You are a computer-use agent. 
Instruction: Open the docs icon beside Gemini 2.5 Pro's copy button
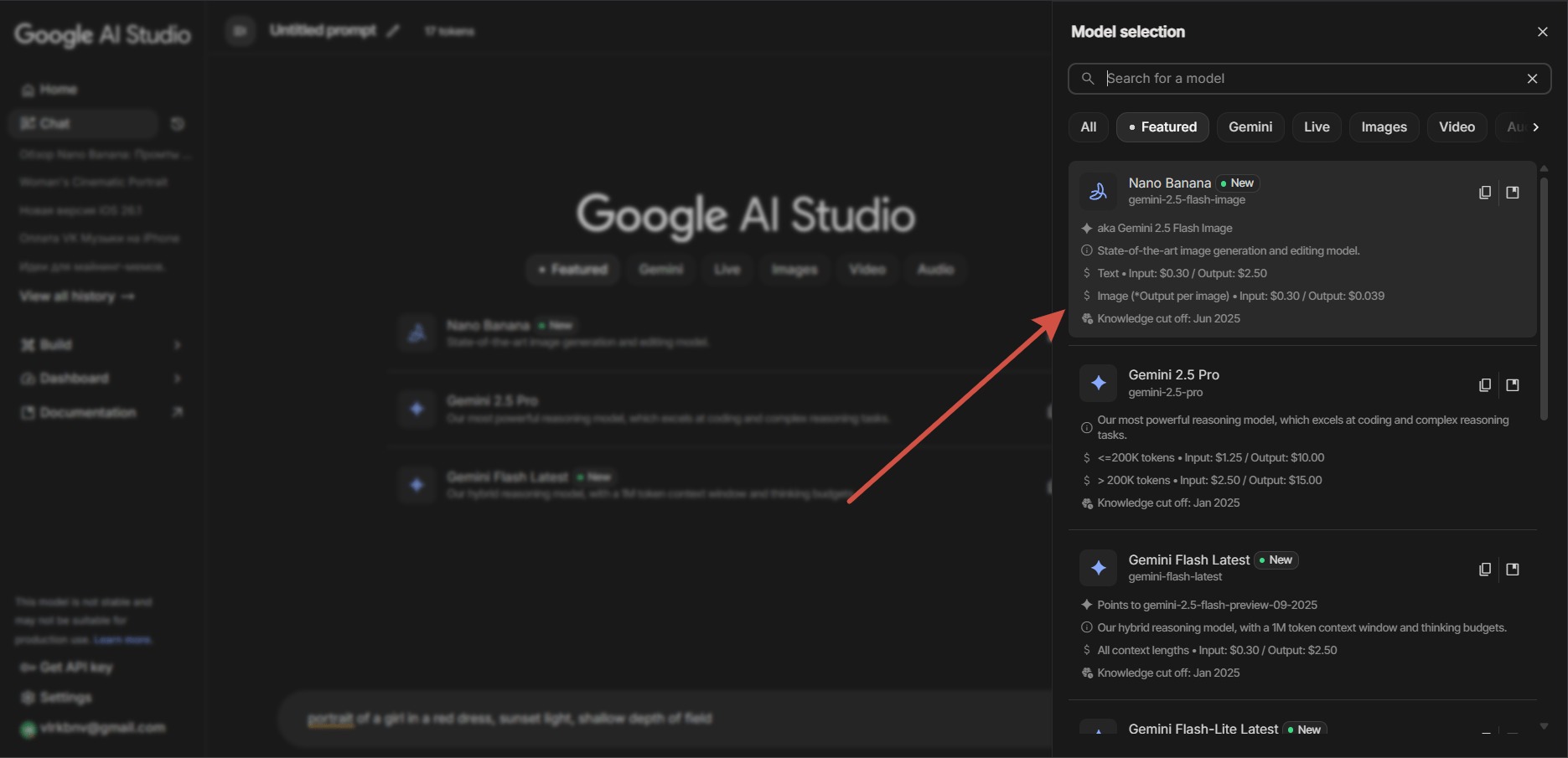[1513, 385]
